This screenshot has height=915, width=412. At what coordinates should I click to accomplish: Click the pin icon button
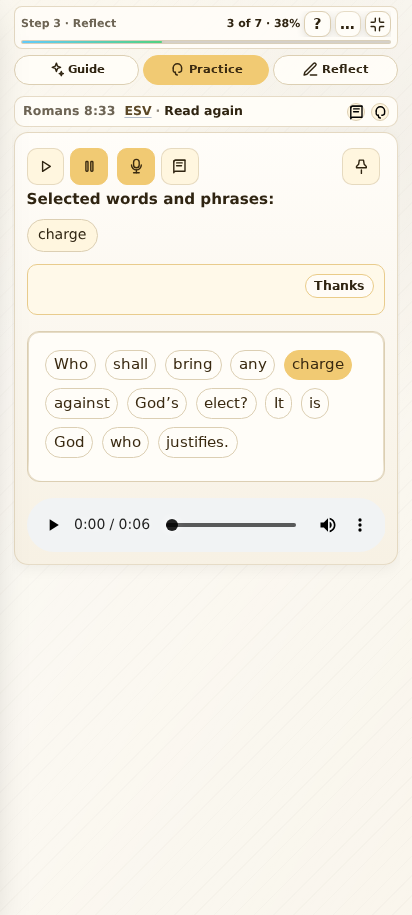click(x=361, y=166)
